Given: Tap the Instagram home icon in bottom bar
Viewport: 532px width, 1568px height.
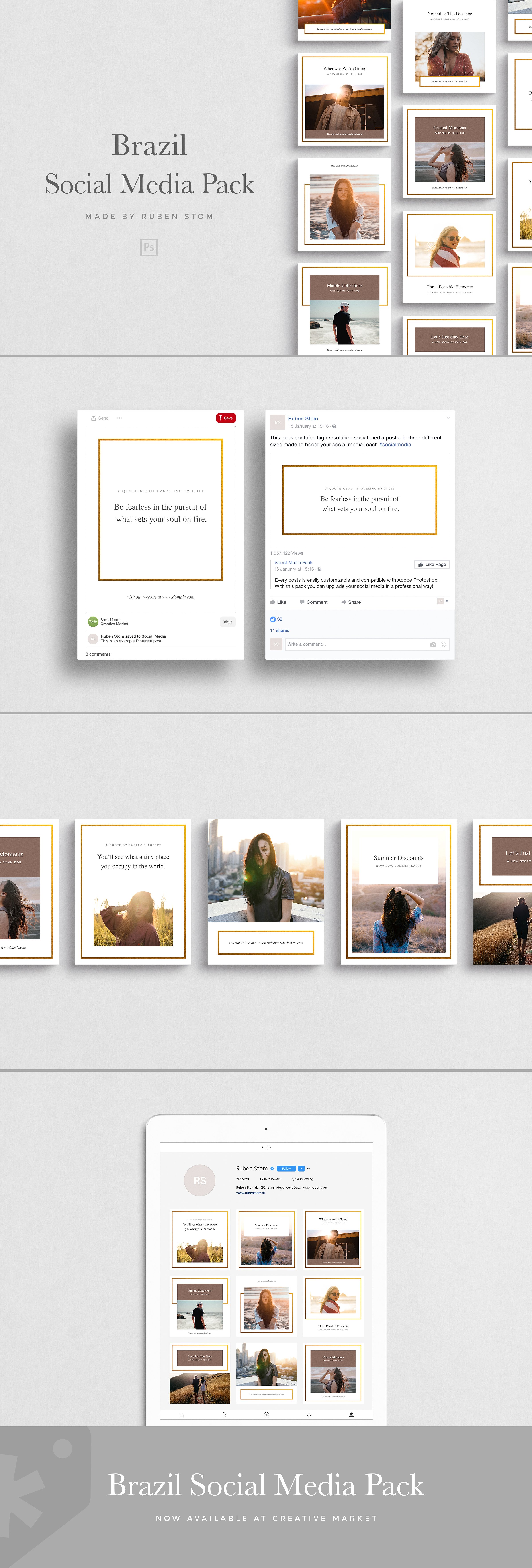Looking at the screenshot, I should point(181,1415).
